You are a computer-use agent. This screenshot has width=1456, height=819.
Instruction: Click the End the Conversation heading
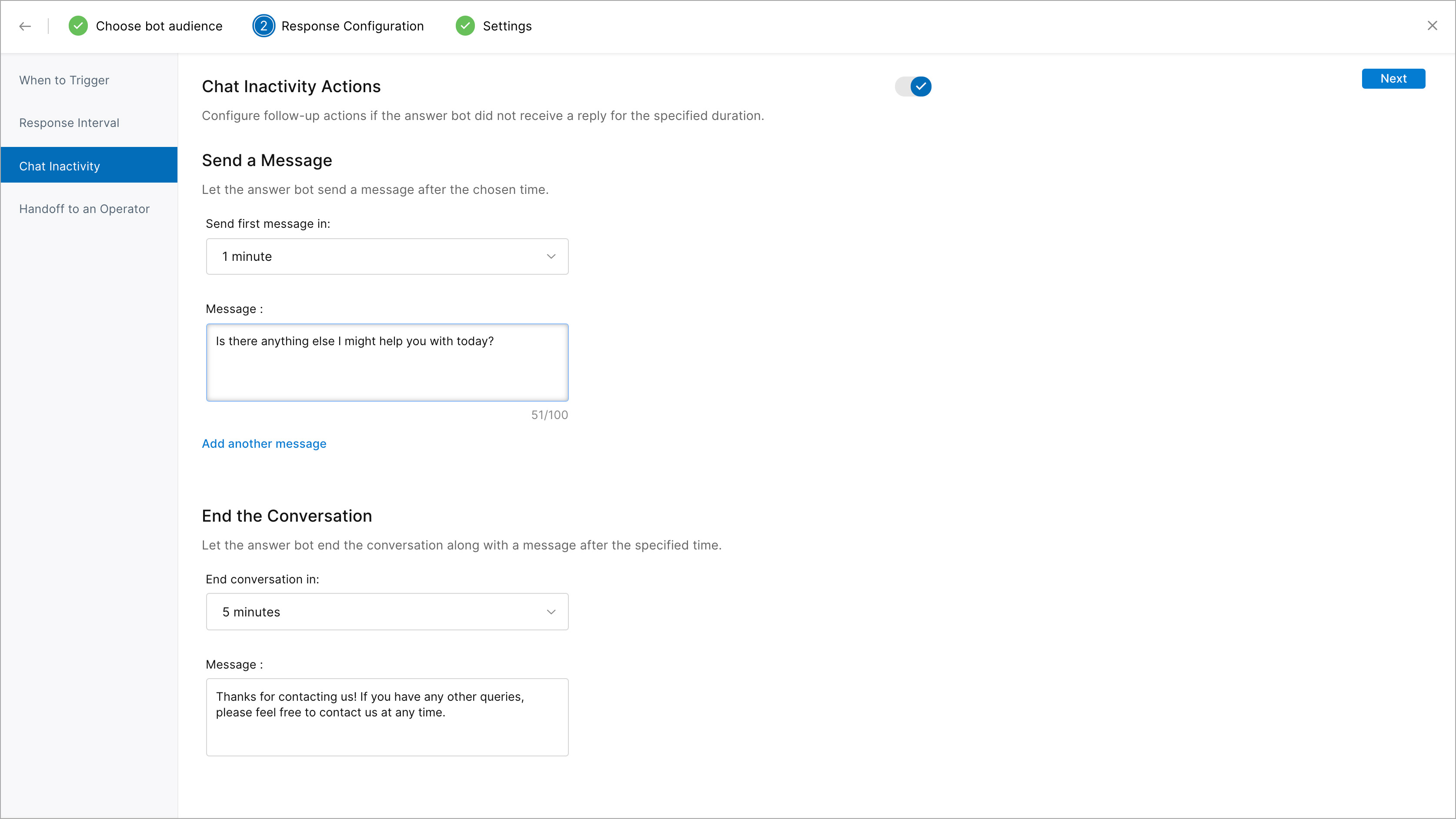[287, 516]
